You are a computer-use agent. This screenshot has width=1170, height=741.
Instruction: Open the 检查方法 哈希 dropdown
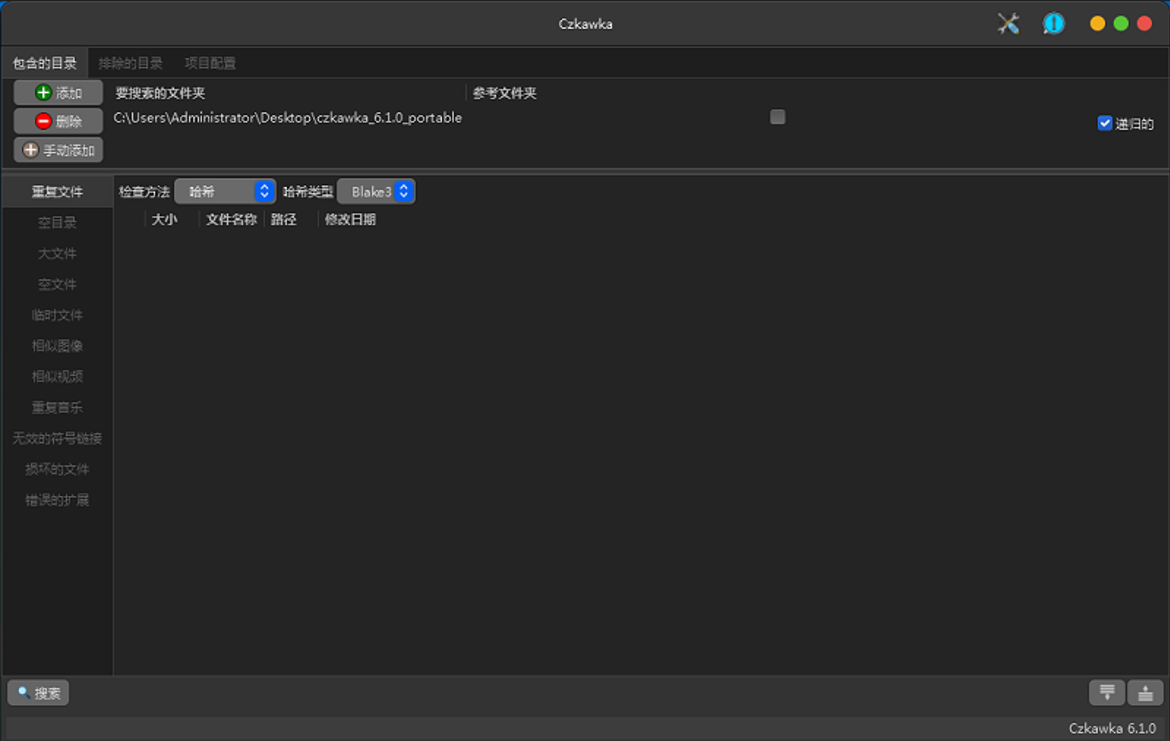click(225, 191)
